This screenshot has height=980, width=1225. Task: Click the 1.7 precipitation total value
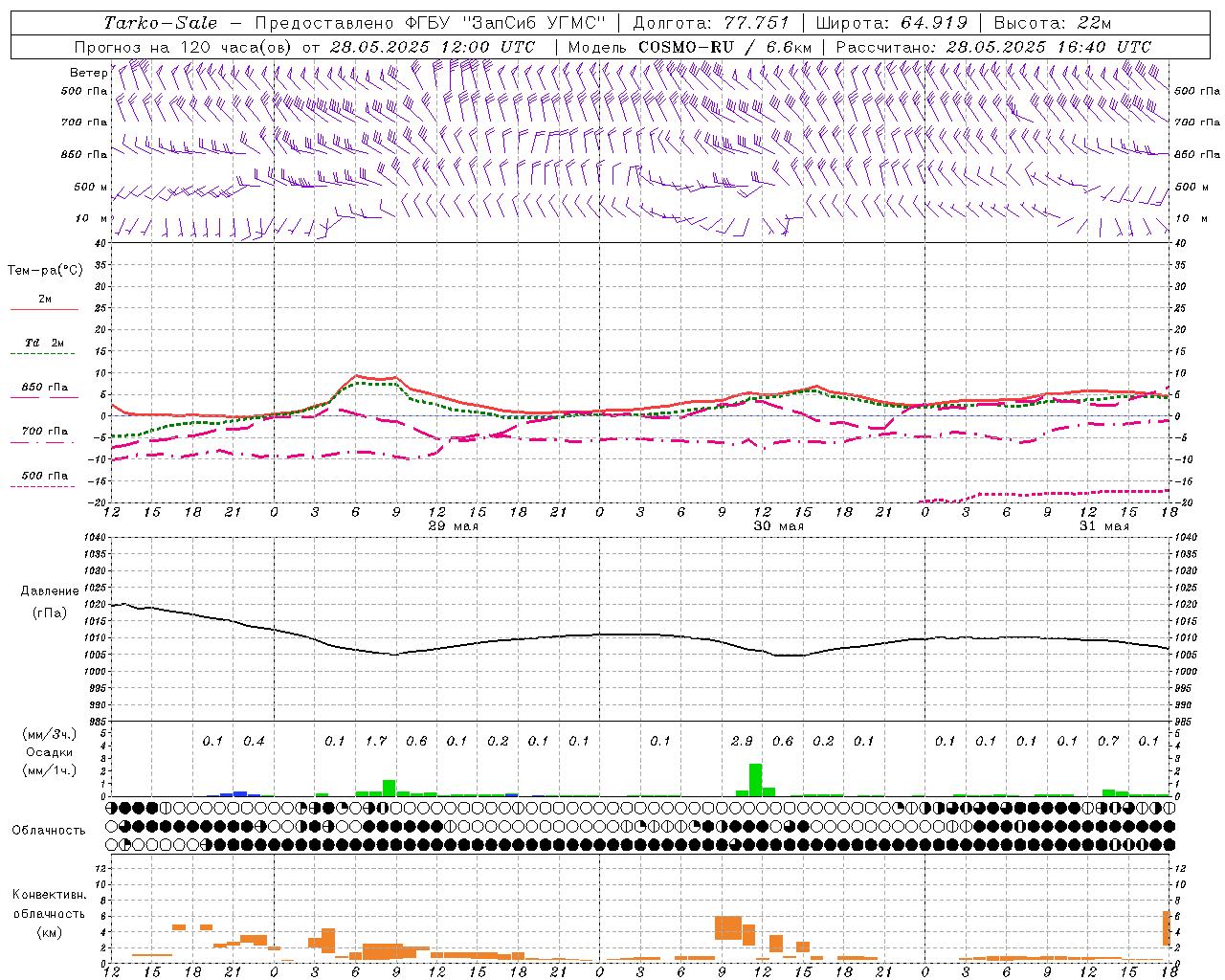pos(376,741)
